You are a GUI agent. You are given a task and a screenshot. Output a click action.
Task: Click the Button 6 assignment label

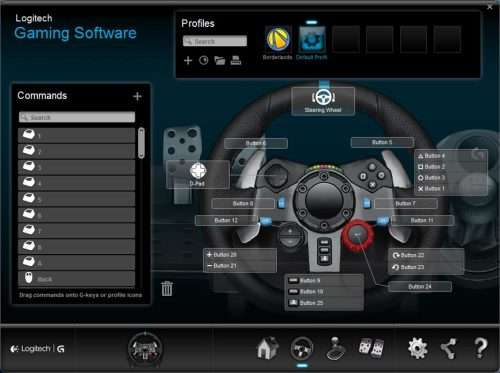coord(256,143)
